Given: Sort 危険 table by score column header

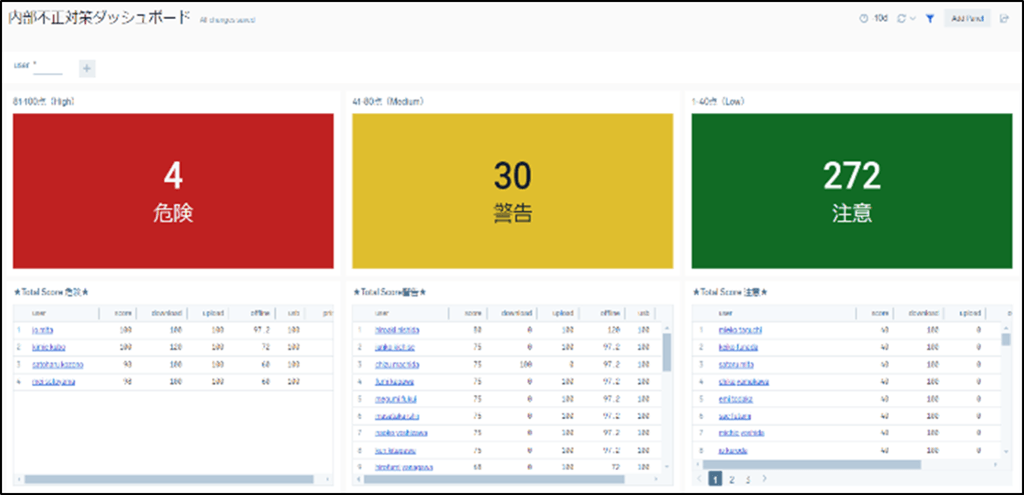Looking at the screenshot, I should [x=123, y=312].
